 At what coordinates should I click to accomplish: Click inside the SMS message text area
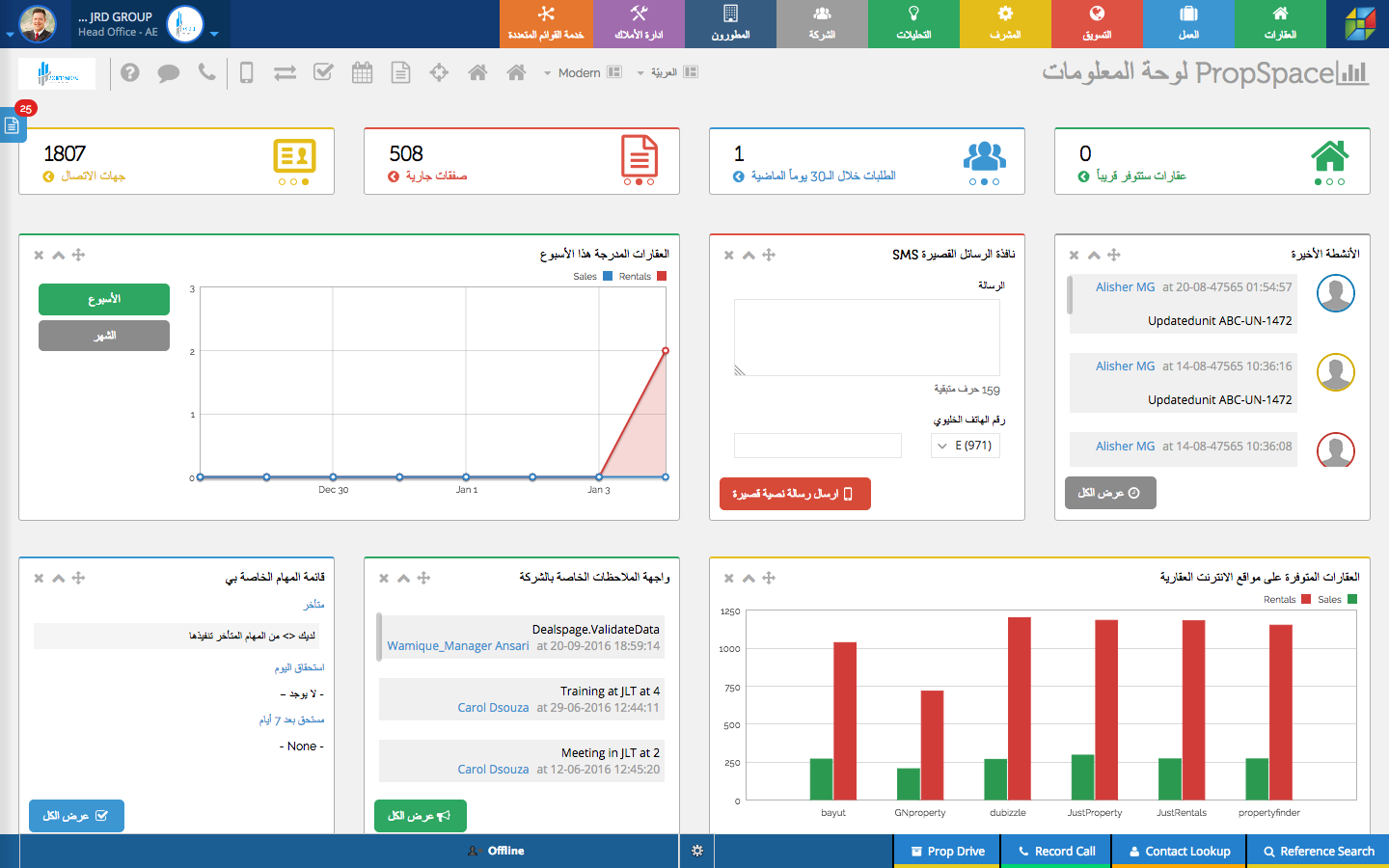tap(867, 337)
